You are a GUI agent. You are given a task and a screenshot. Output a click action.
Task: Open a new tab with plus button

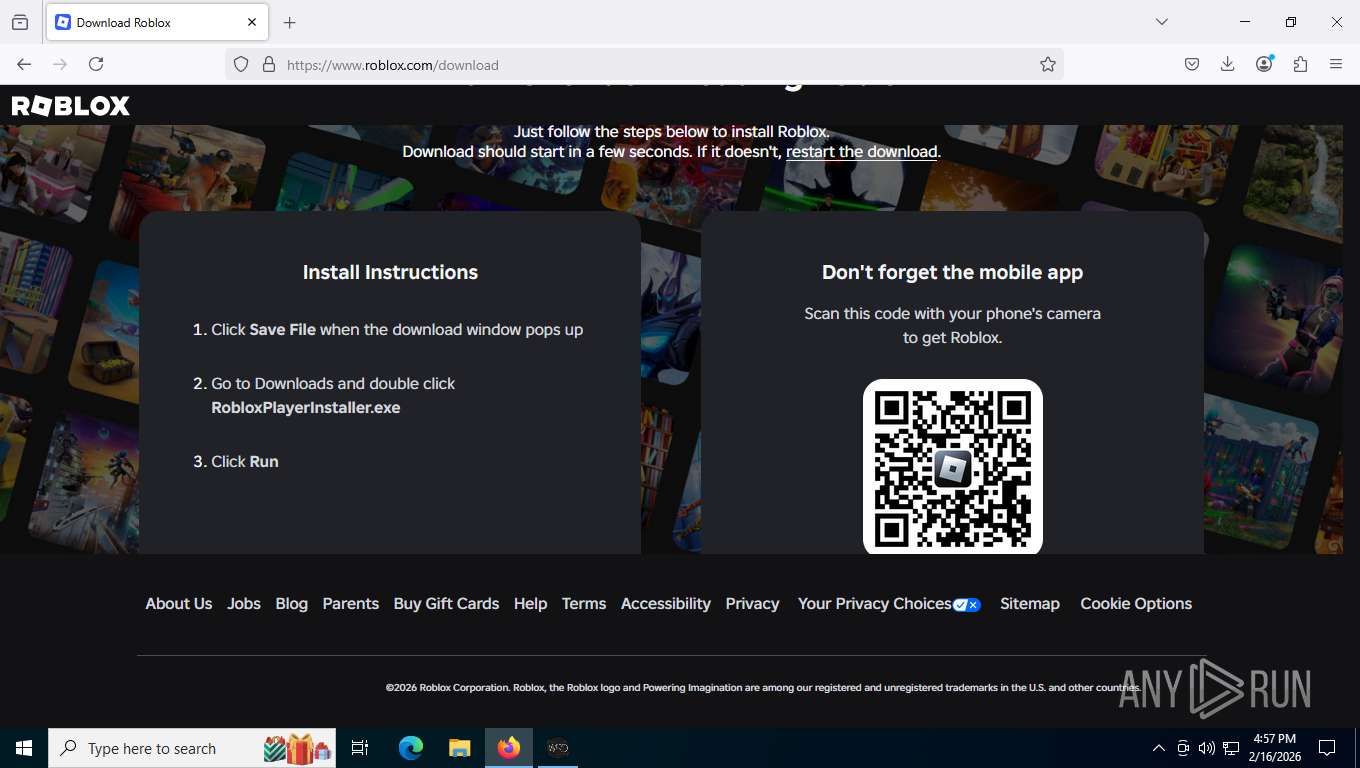(290, 22)
